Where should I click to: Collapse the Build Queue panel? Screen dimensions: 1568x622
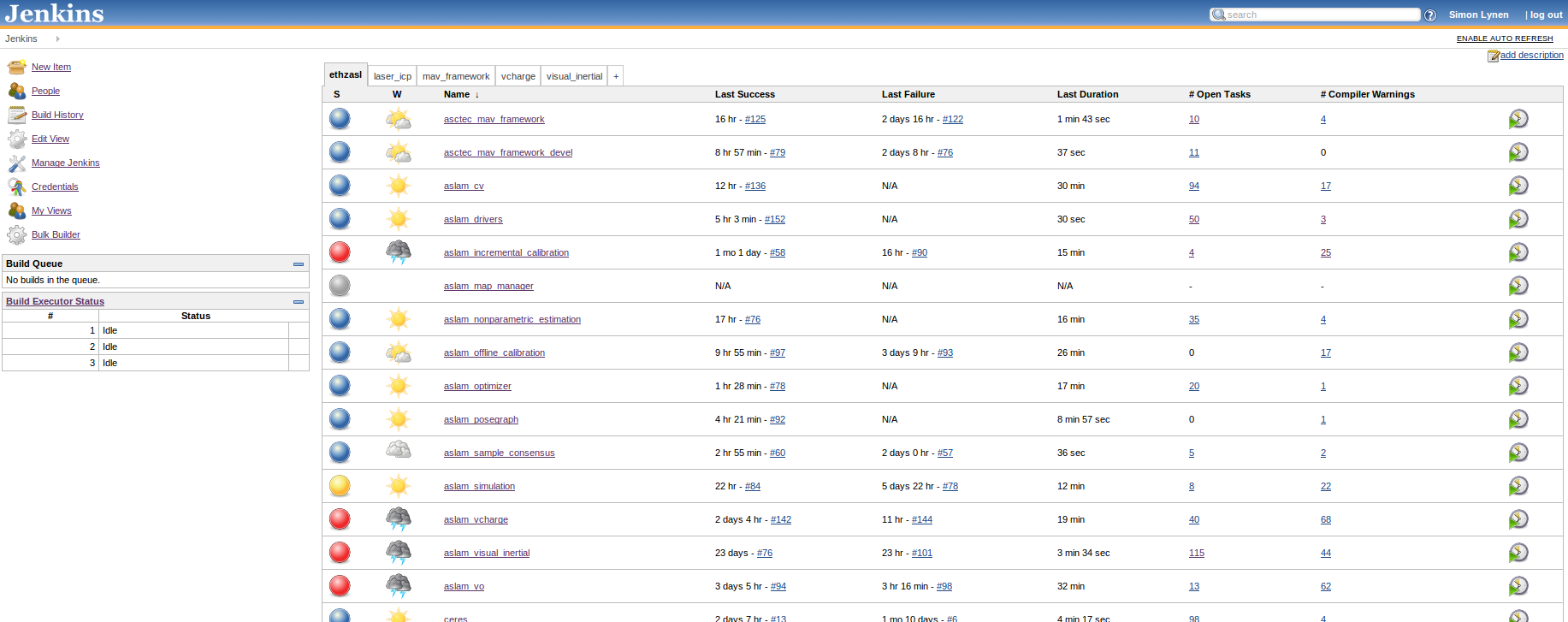tap(299, 264)
